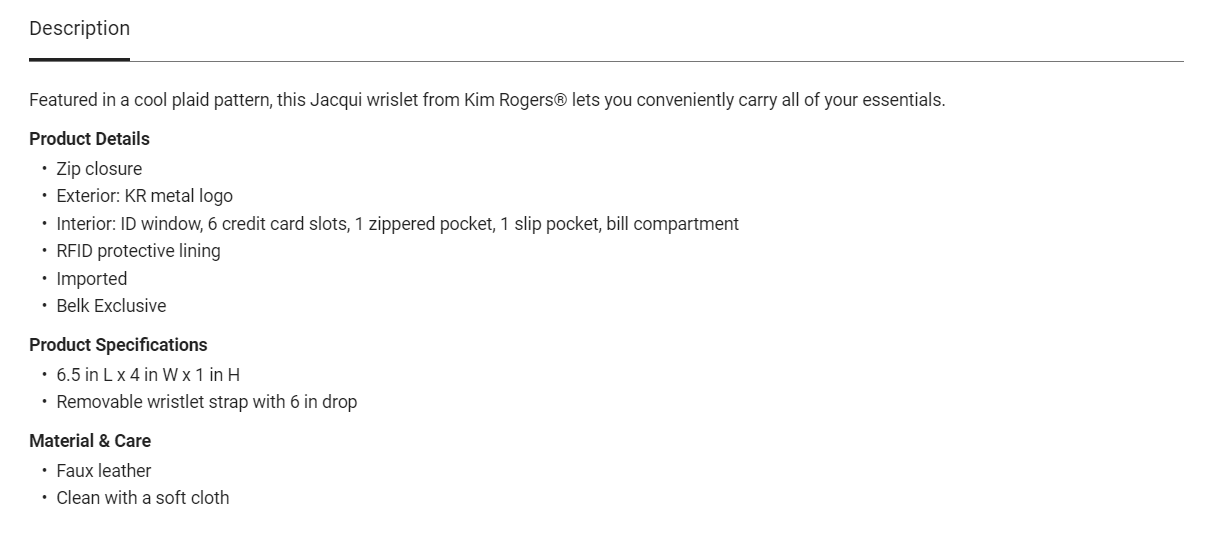The width and height of the screenshot is (1218, 540).
Task: Select the Material & Care heading
Action: point(90,441)
